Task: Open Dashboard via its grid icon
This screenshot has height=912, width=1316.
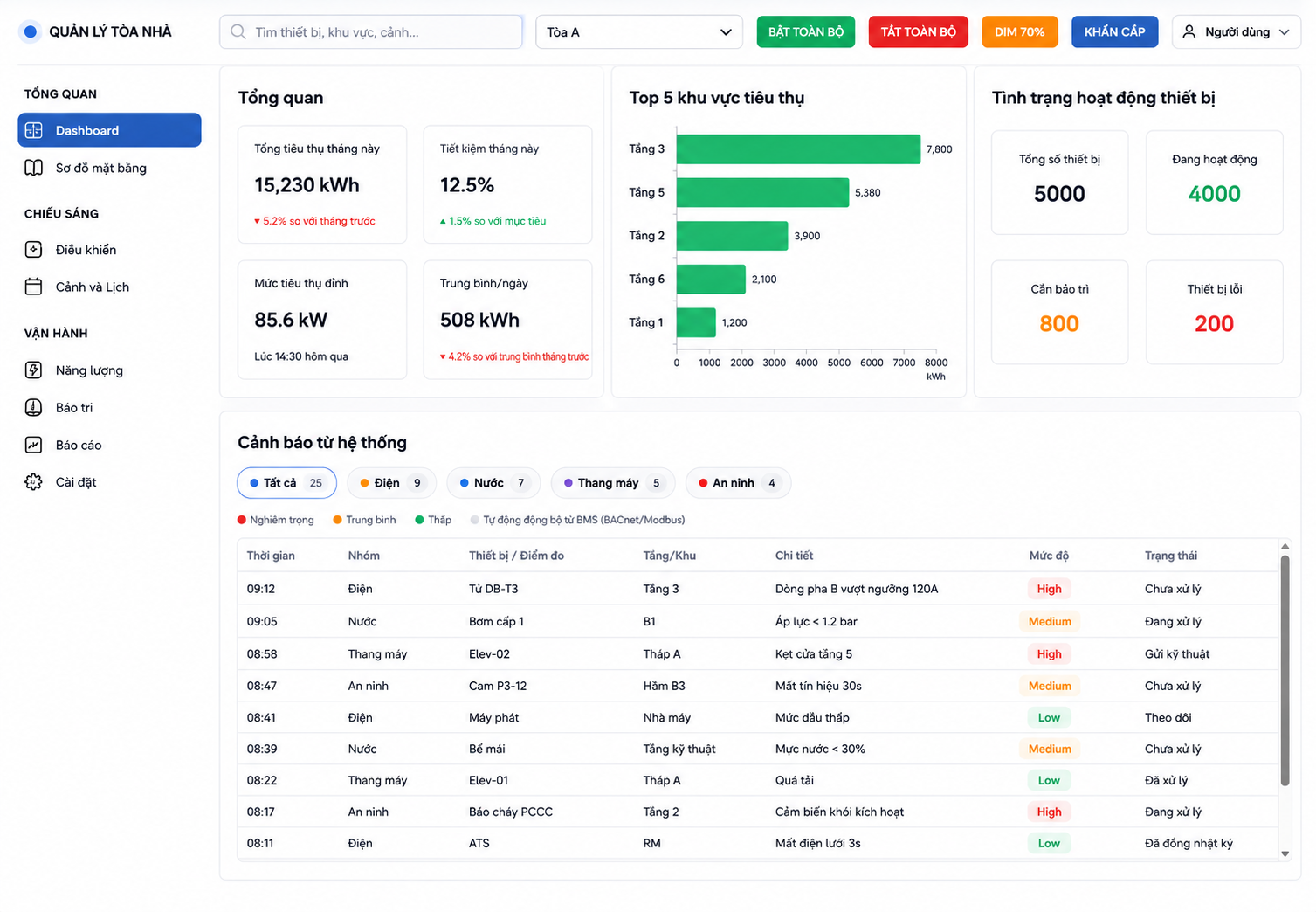Action: click(34, 130)
